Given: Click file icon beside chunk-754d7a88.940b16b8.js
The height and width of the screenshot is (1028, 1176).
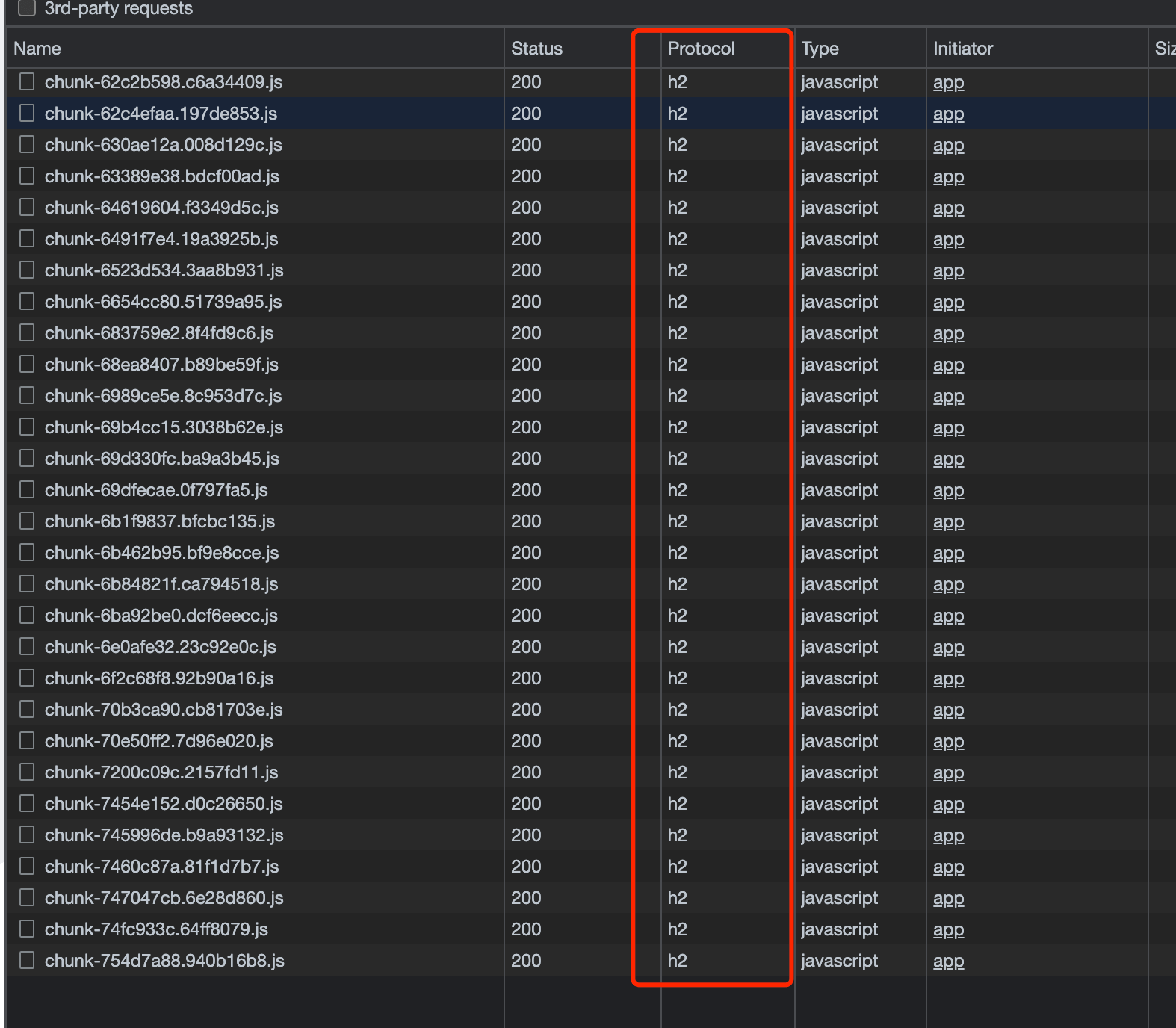Looking at the screenshot, I should [27, 961].
